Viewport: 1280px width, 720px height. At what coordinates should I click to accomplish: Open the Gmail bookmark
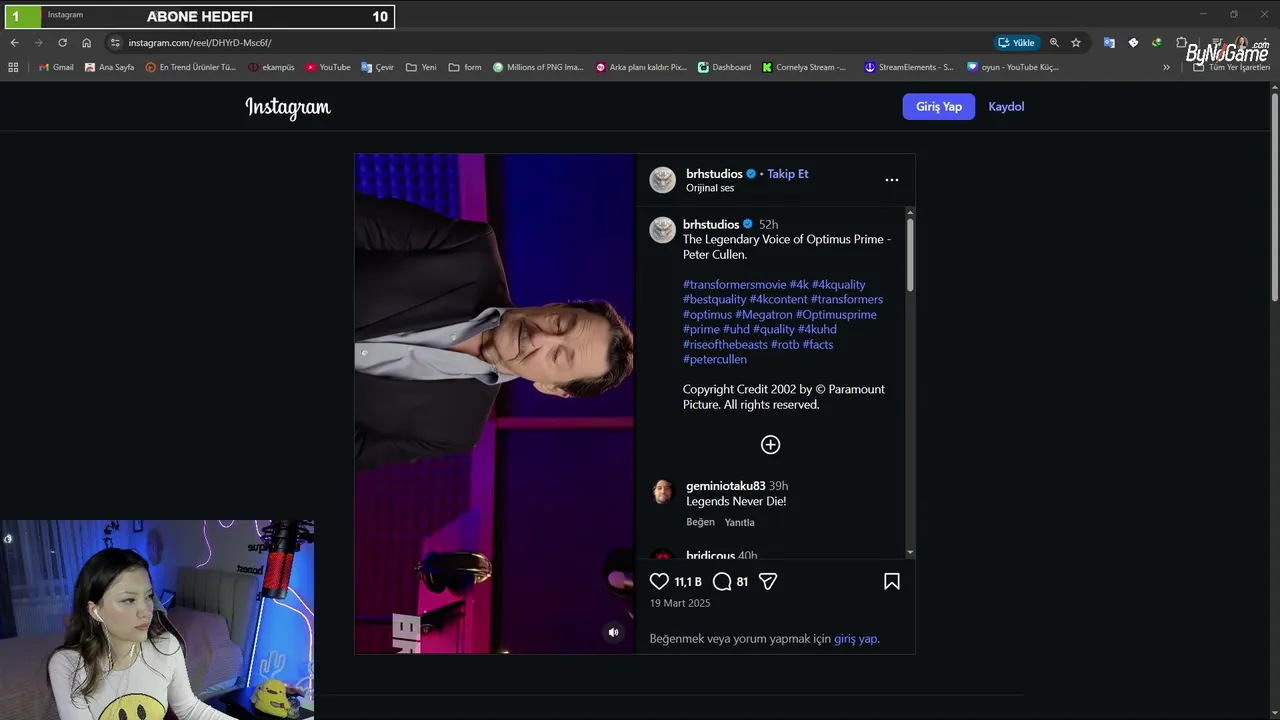point(56,67)
